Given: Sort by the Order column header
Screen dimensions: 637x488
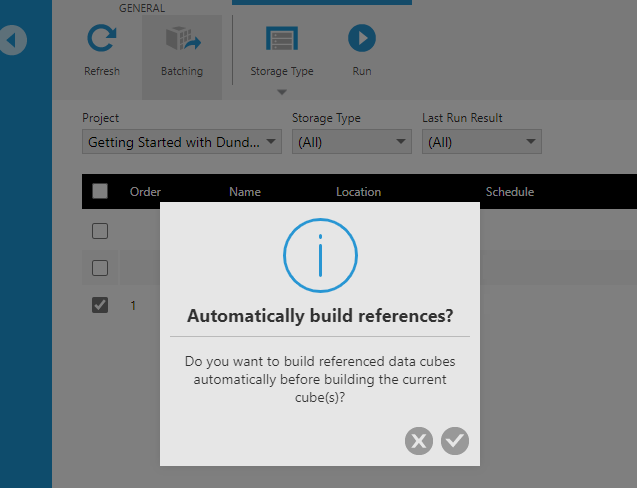Looking at the screenshot, I should pyautogui.click(x=145, y=192).
